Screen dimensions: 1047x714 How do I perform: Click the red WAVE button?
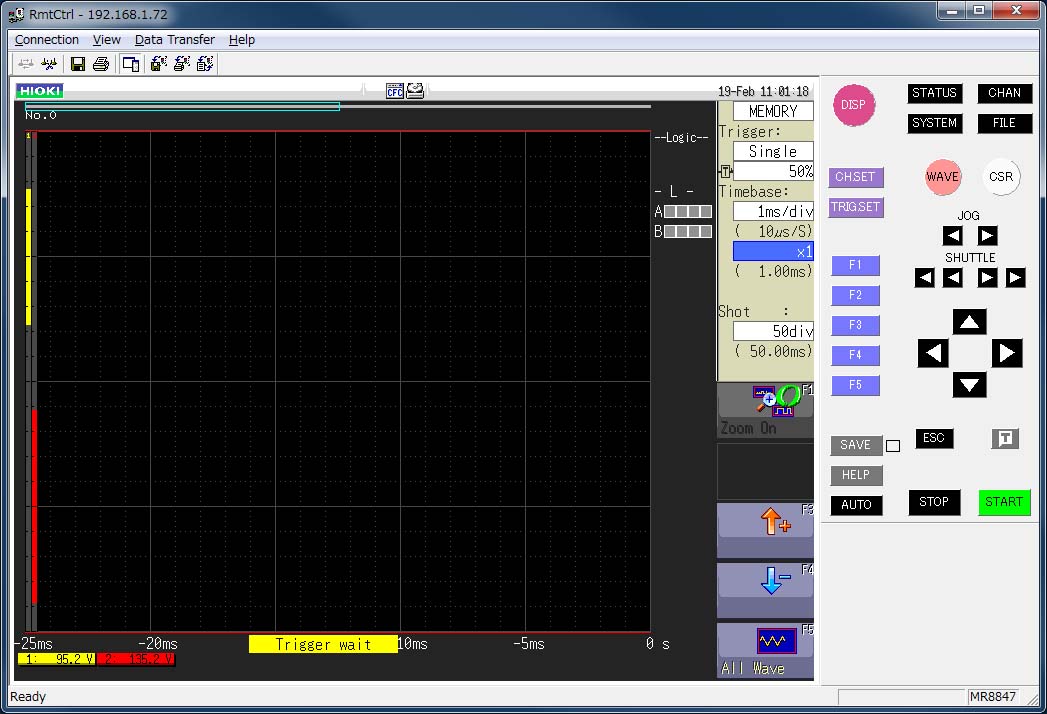[x=942, y=177]
